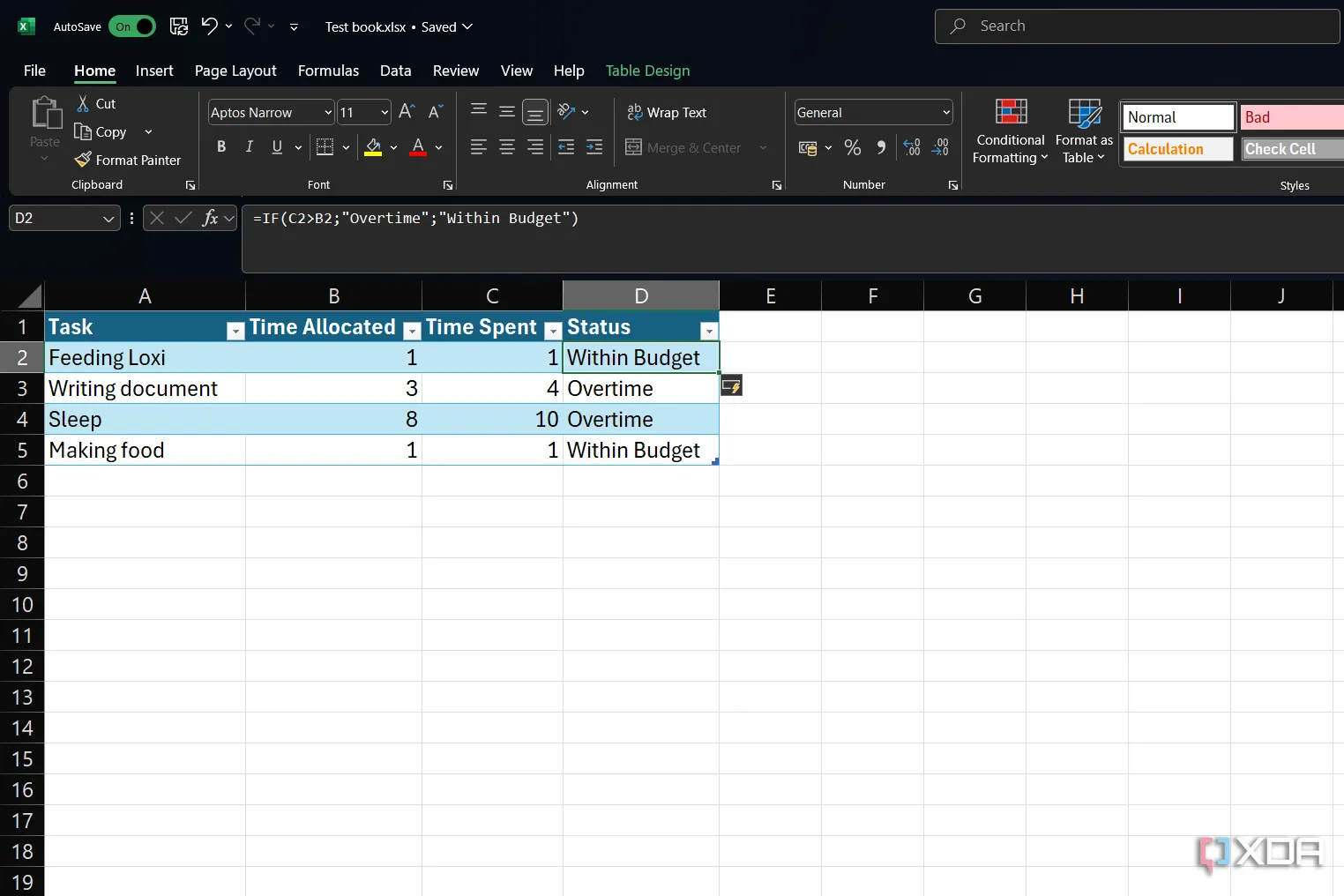Open Clipboard pane dialog launcher

(x=190, y=185)
